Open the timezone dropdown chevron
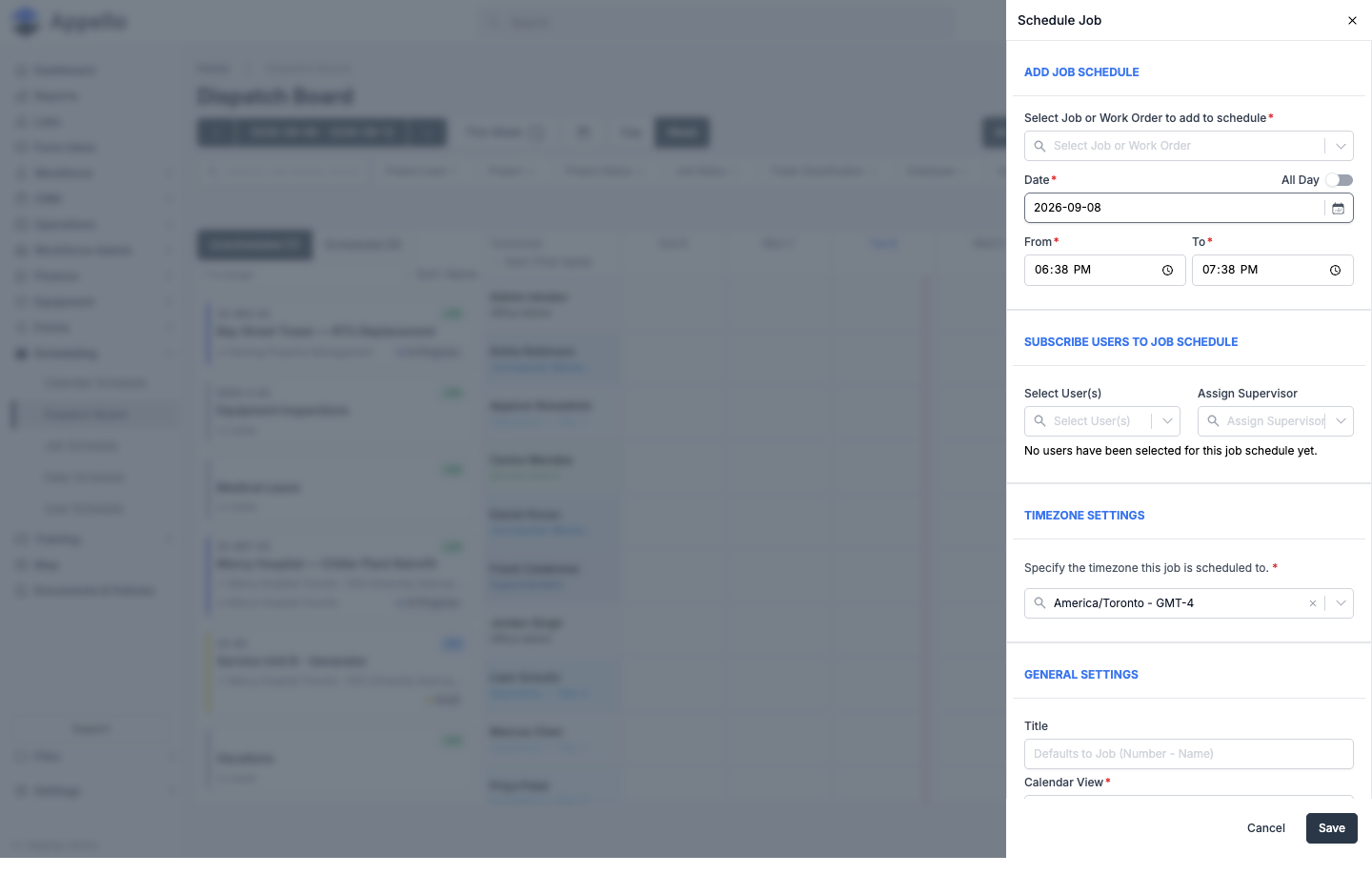Image resolution: width=1372 pixels, height=875 pixels. [1341, 603]
